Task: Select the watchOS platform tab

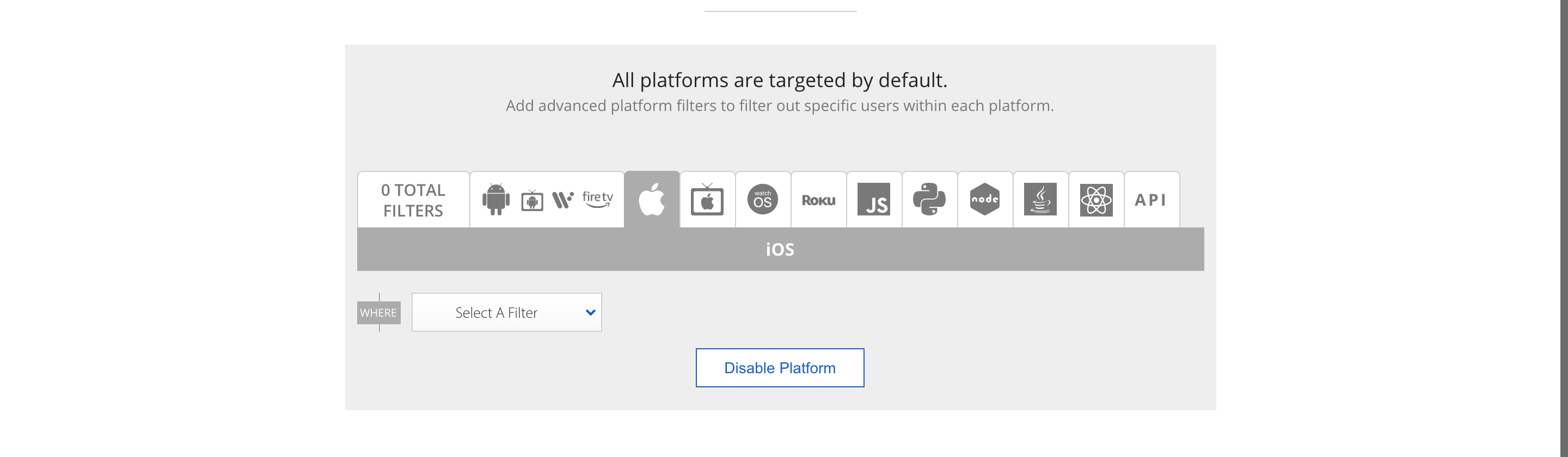Action: 763,200
